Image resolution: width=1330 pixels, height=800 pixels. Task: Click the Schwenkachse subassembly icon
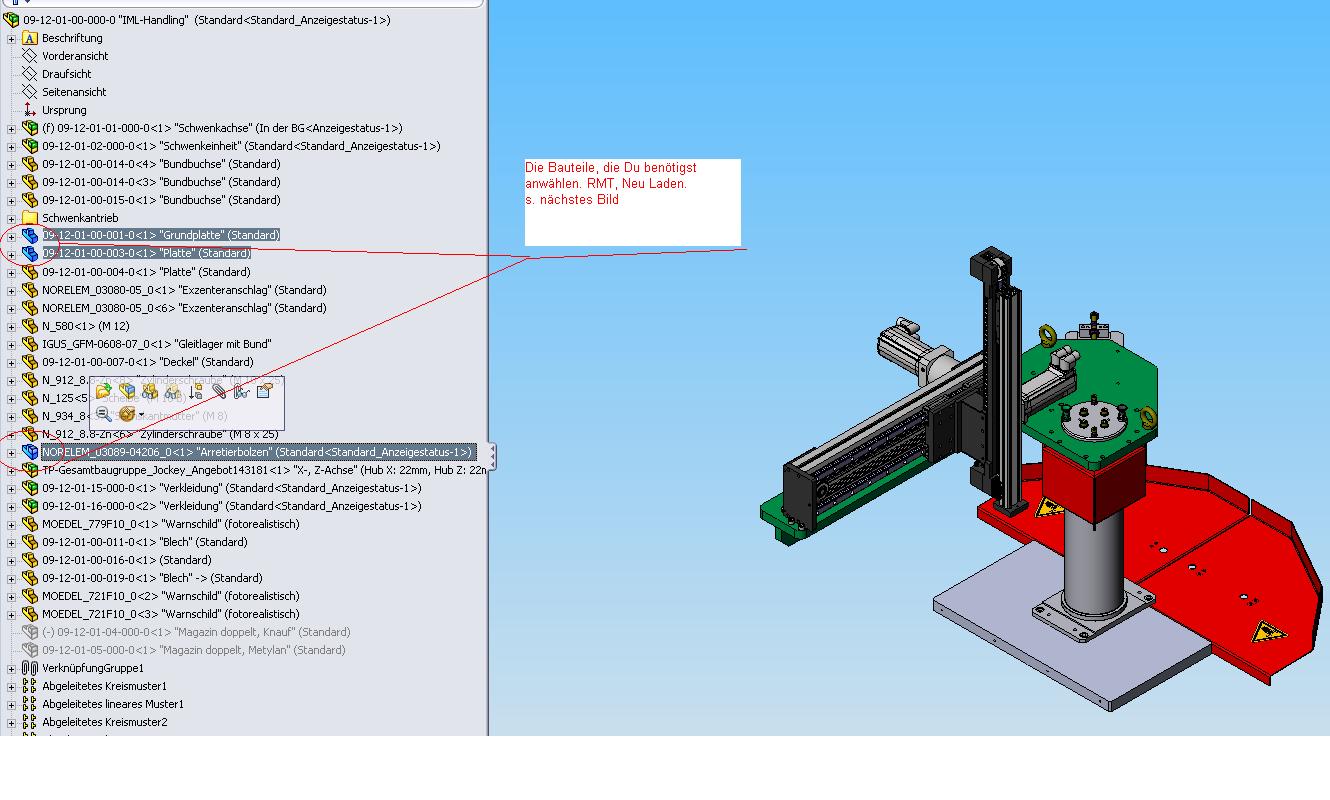30,128
